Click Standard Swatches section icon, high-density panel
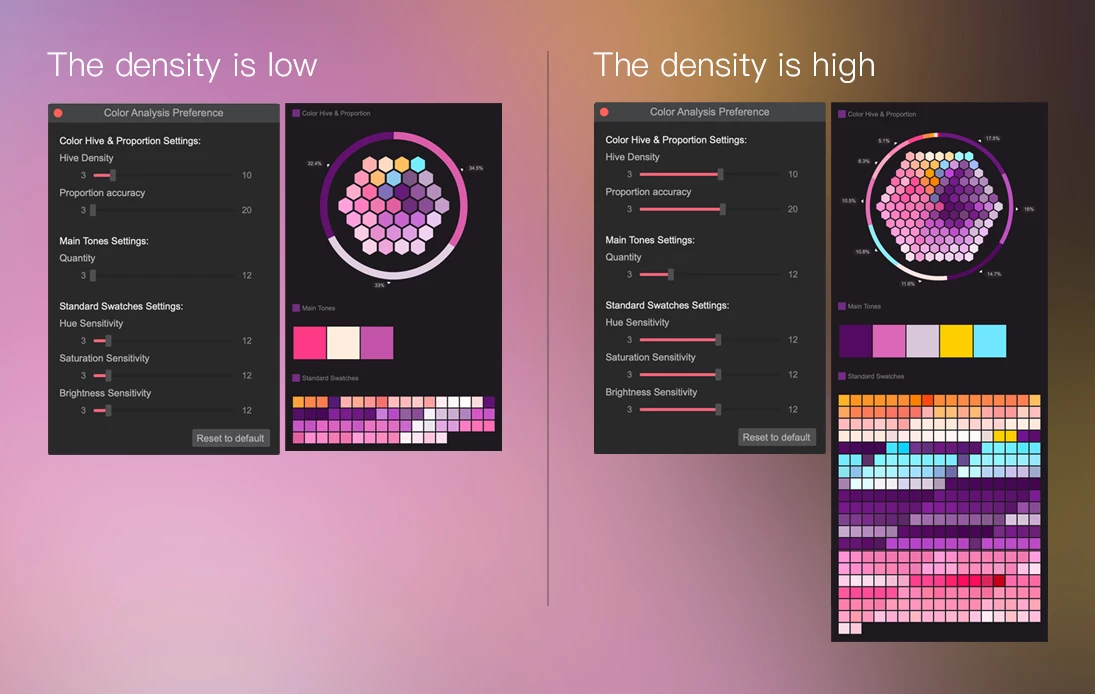This screenshot has width=1095, height=694. coord(842,376)
